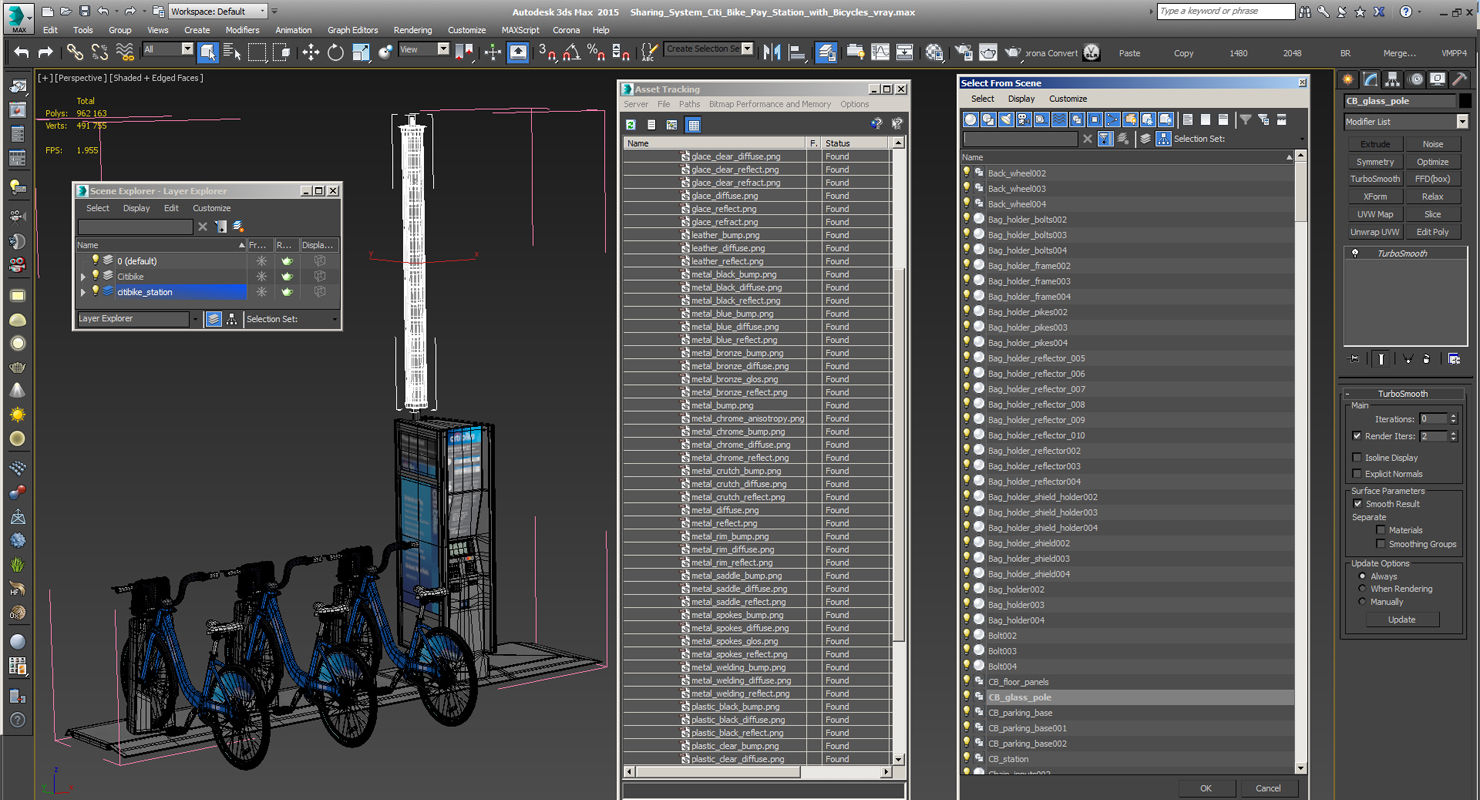The width and height of the screenshot is (1480, 800).
Task: Activate the Select Object tool
Action: [208, 52]
